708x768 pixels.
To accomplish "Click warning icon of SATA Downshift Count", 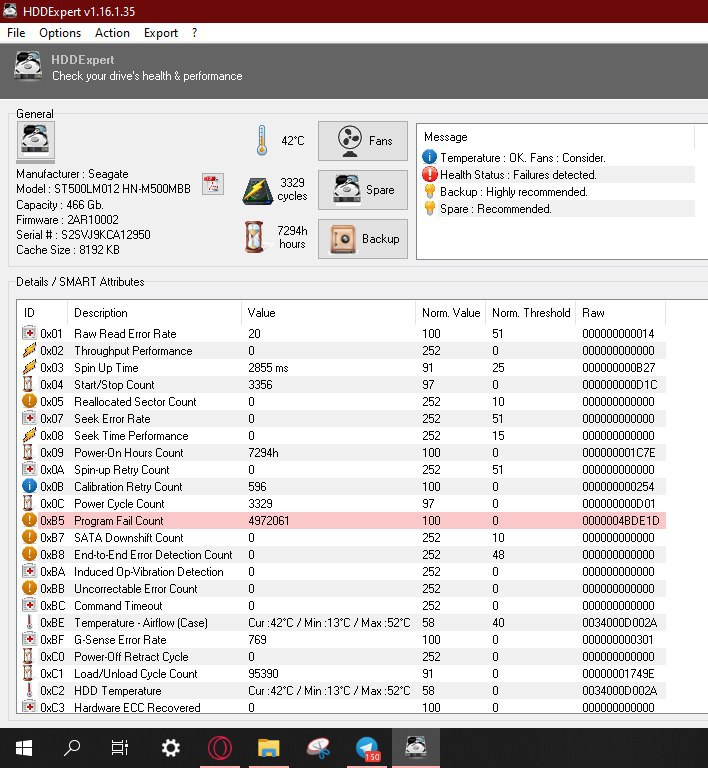I will 29,537.
